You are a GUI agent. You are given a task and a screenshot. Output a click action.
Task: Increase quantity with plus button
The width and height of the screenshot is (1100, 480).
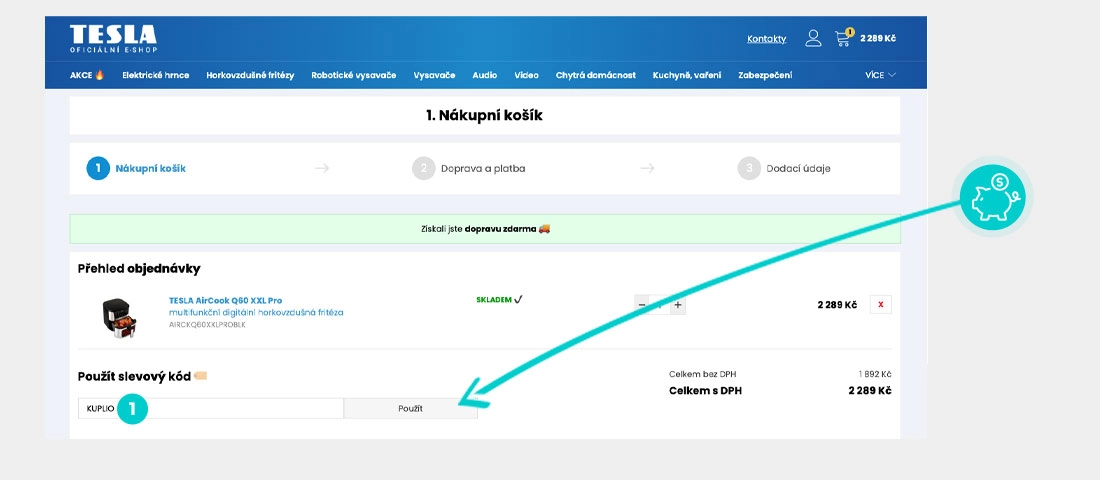pos(678,305)
